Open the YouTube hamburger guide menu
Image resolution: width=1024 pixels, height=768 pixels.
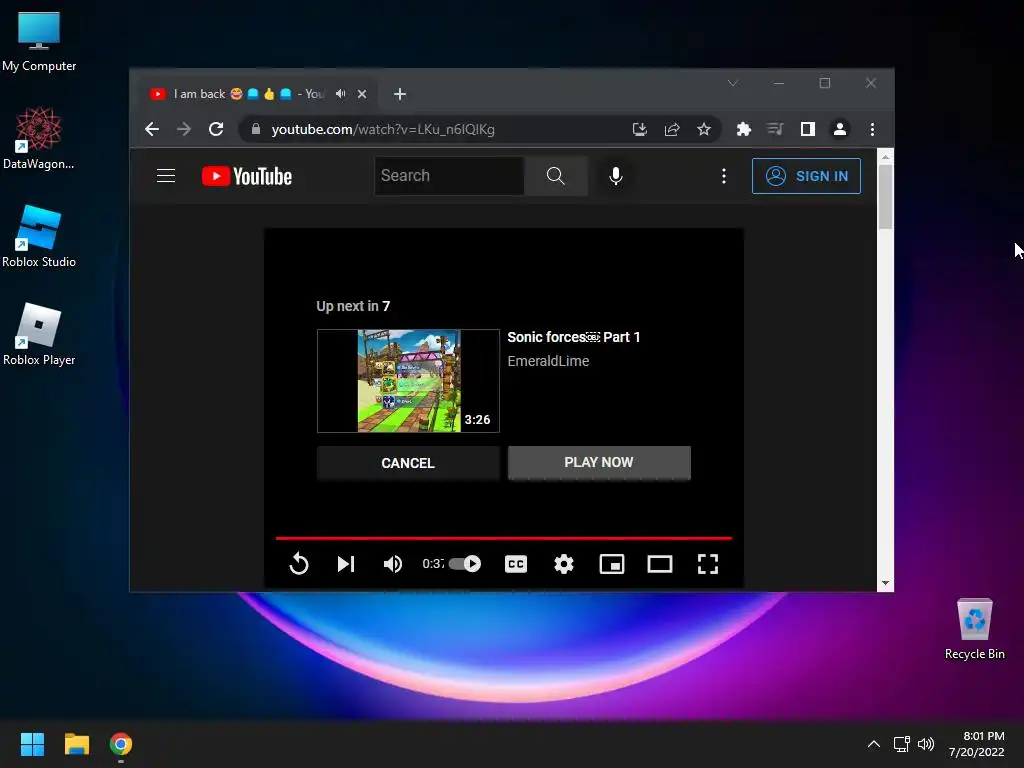[x=166, y=176]
